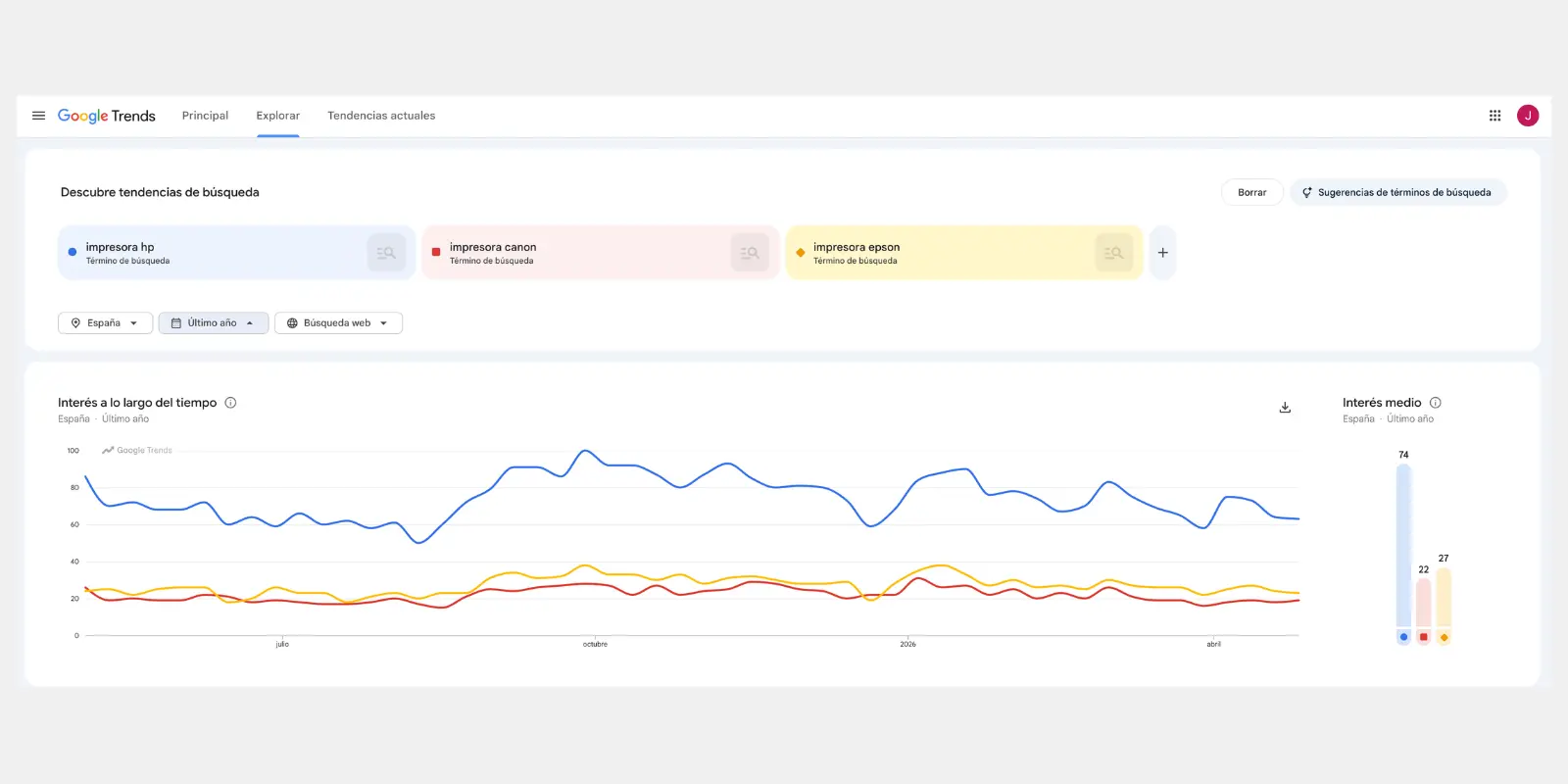The height and width of the screenshot is (784, 1568).
Task: Click the octubre axis label
Action: [x=595, y=644]
